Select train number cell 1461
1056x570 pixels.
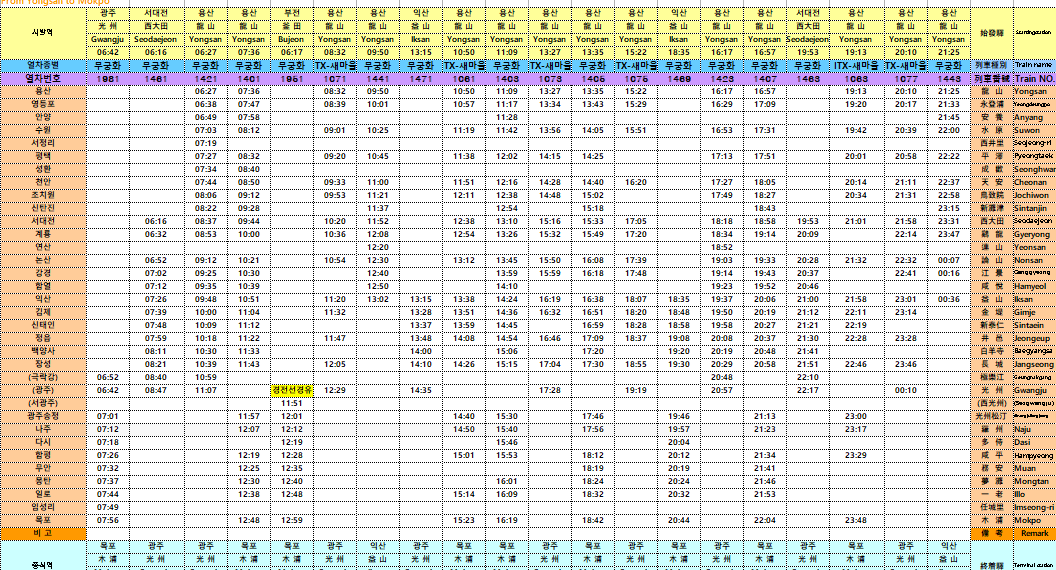tap(156, 79)
